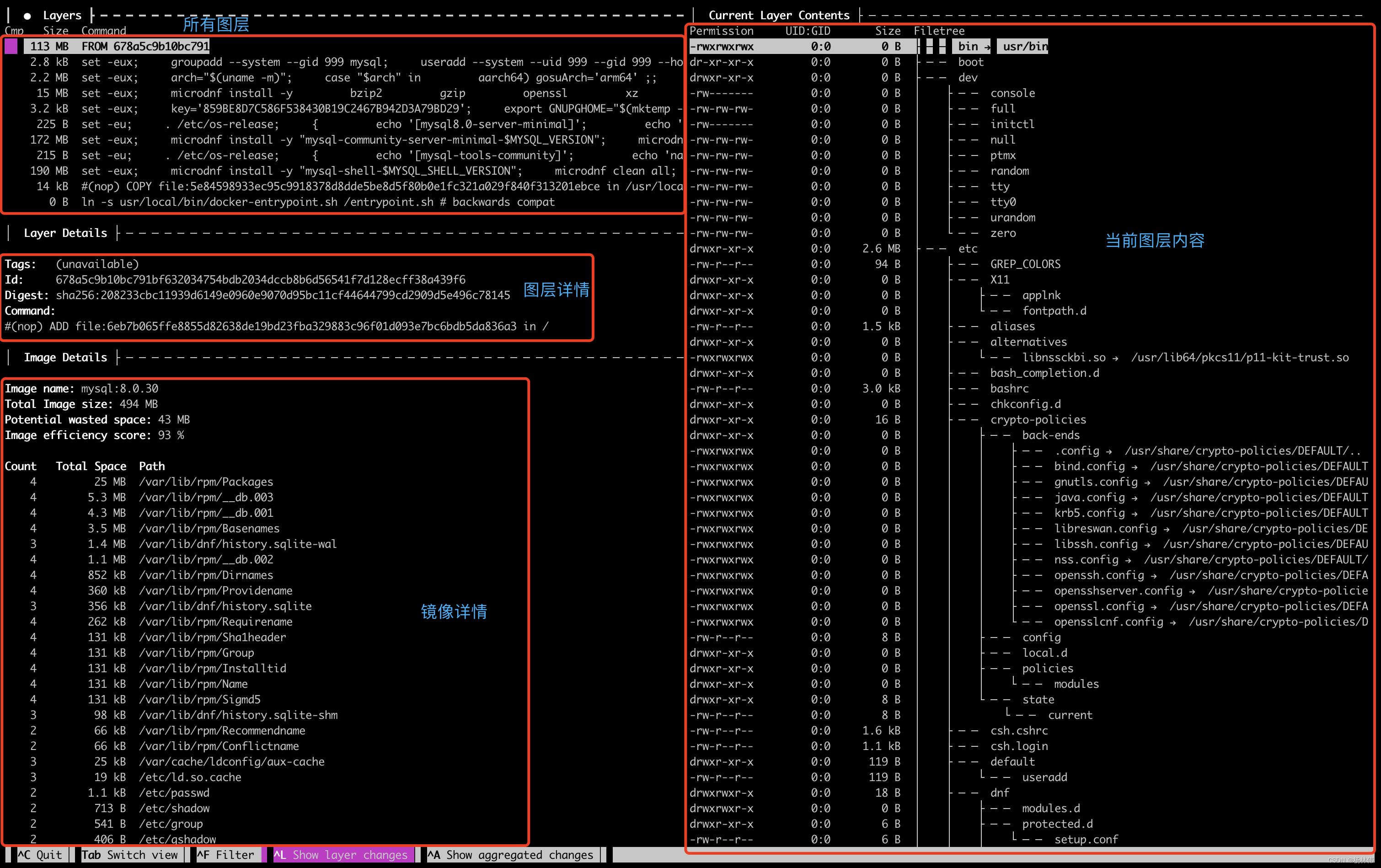Image resolution: width=1381 pixels, height=868 pixels.
Task: Expand the dnf modules.d directory
Action: click(1051, 808)
